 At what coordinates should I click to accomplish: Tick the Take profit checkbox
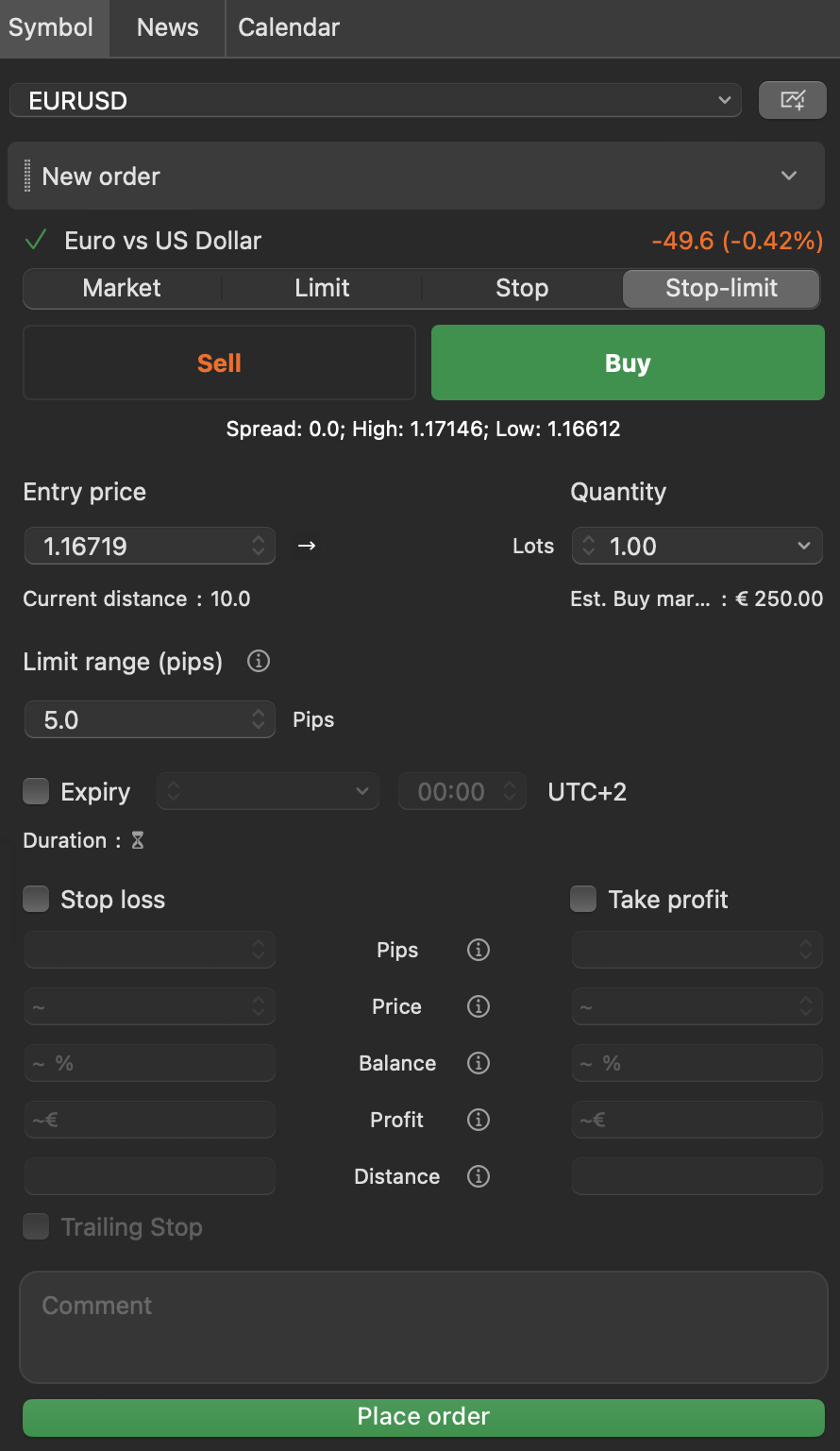click(x=583, y=900)
